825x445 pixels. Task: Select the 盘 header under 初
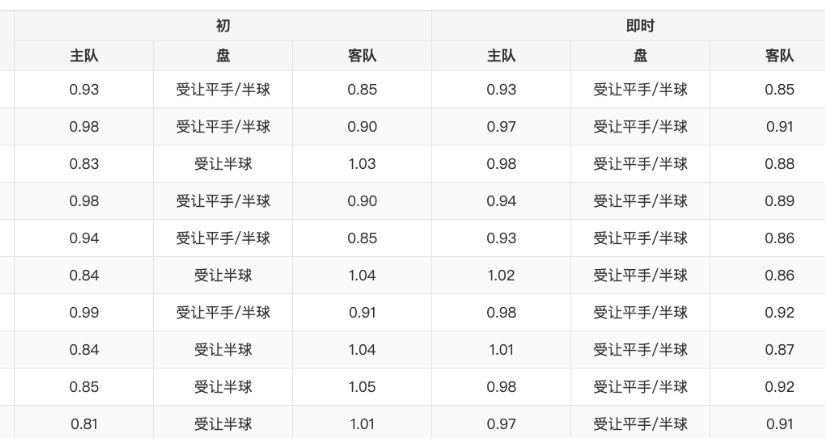point(223,56)
